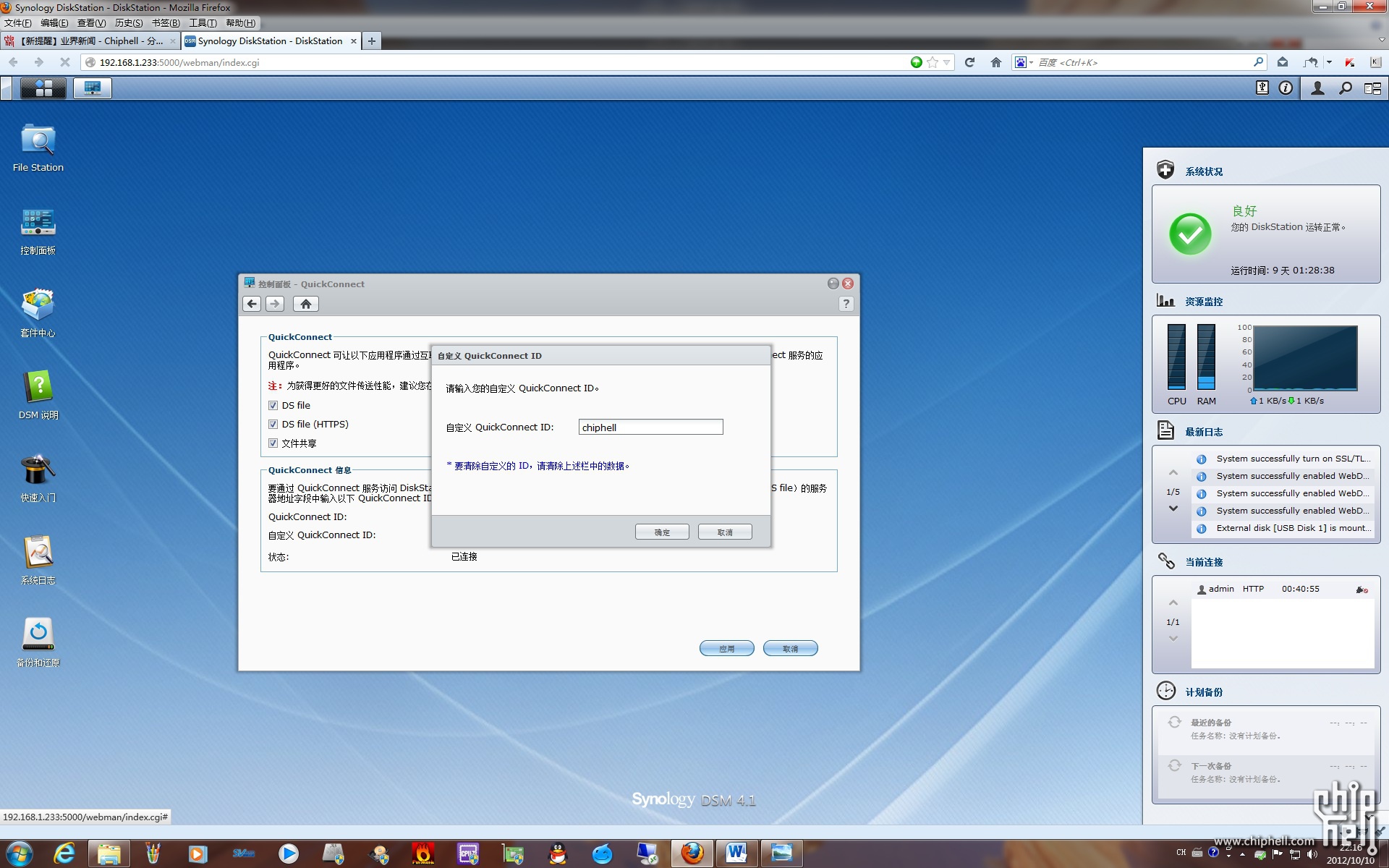The width and height of the screenshot is (1389, 868).
Task: Open Internet Explorer from the taskbar
Action: pyautogui.click(x=64, y=854)
